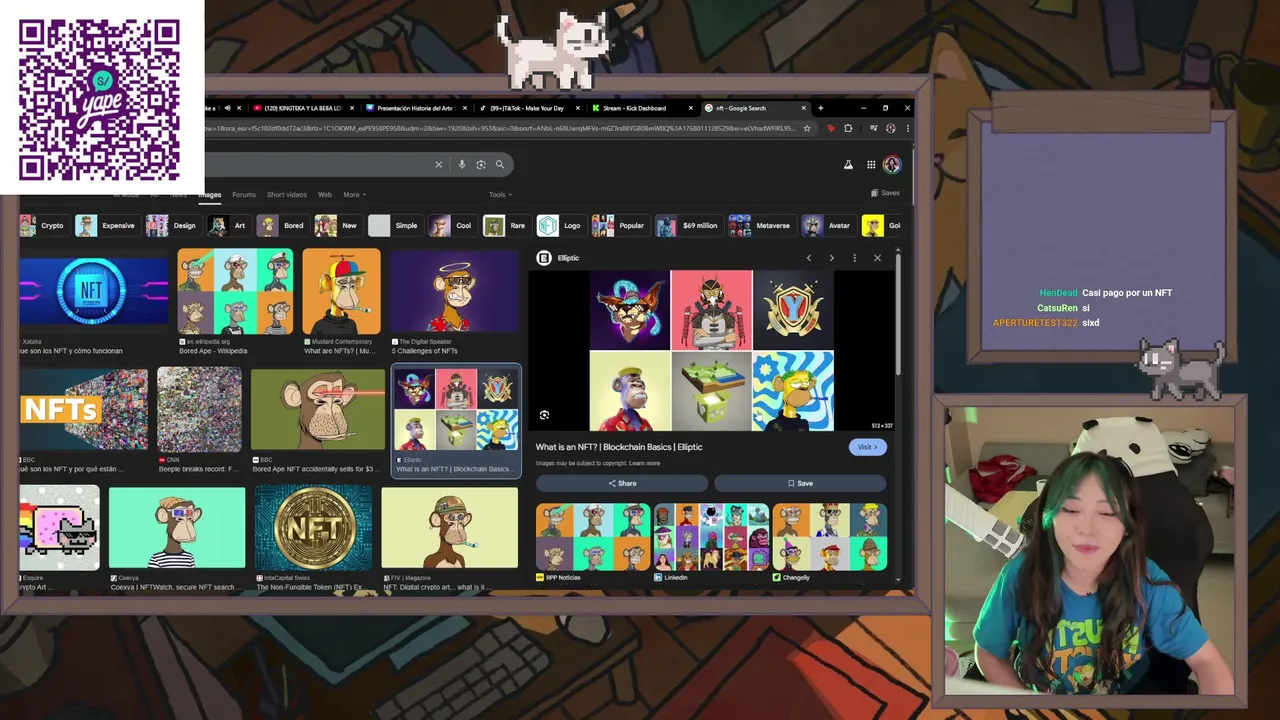
Task: Switch to the Forums search tab
Action: tap(244, 195)
